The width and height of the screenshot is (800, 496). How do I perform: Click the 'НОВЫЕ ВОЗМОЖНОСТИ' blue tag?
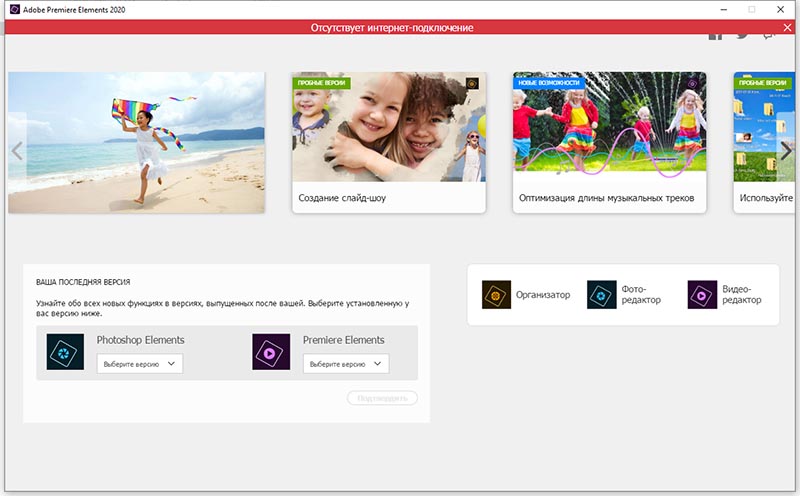(549, 83)
